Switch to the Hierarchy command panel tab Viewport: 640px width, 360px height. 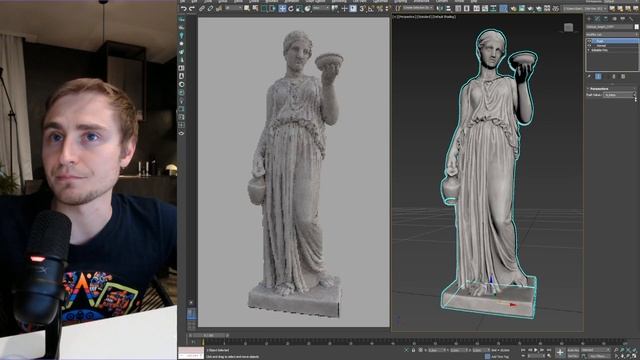tap(606, 19)
